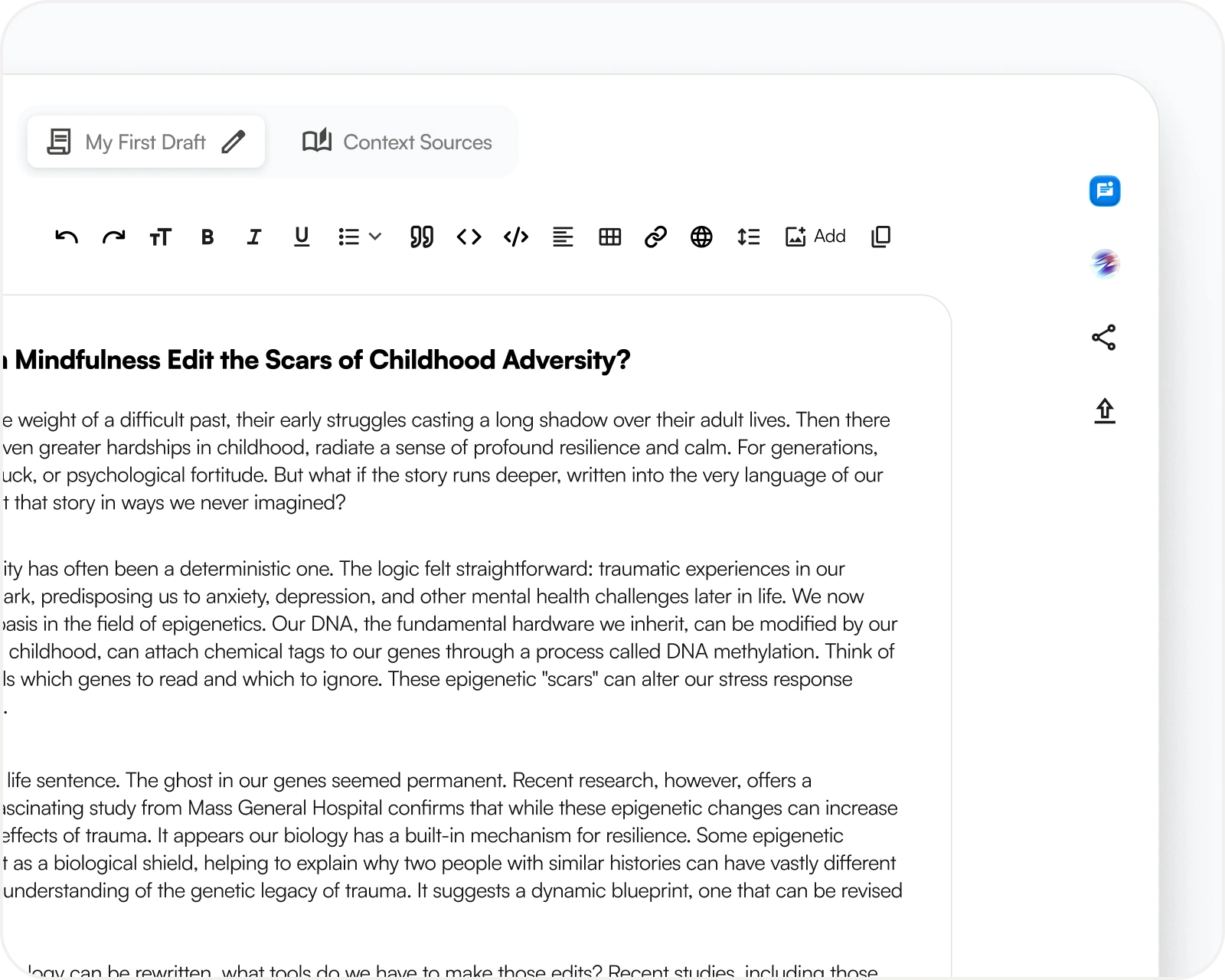
Task: Switch to Context Sources tab
Action: tap(397, 142)
